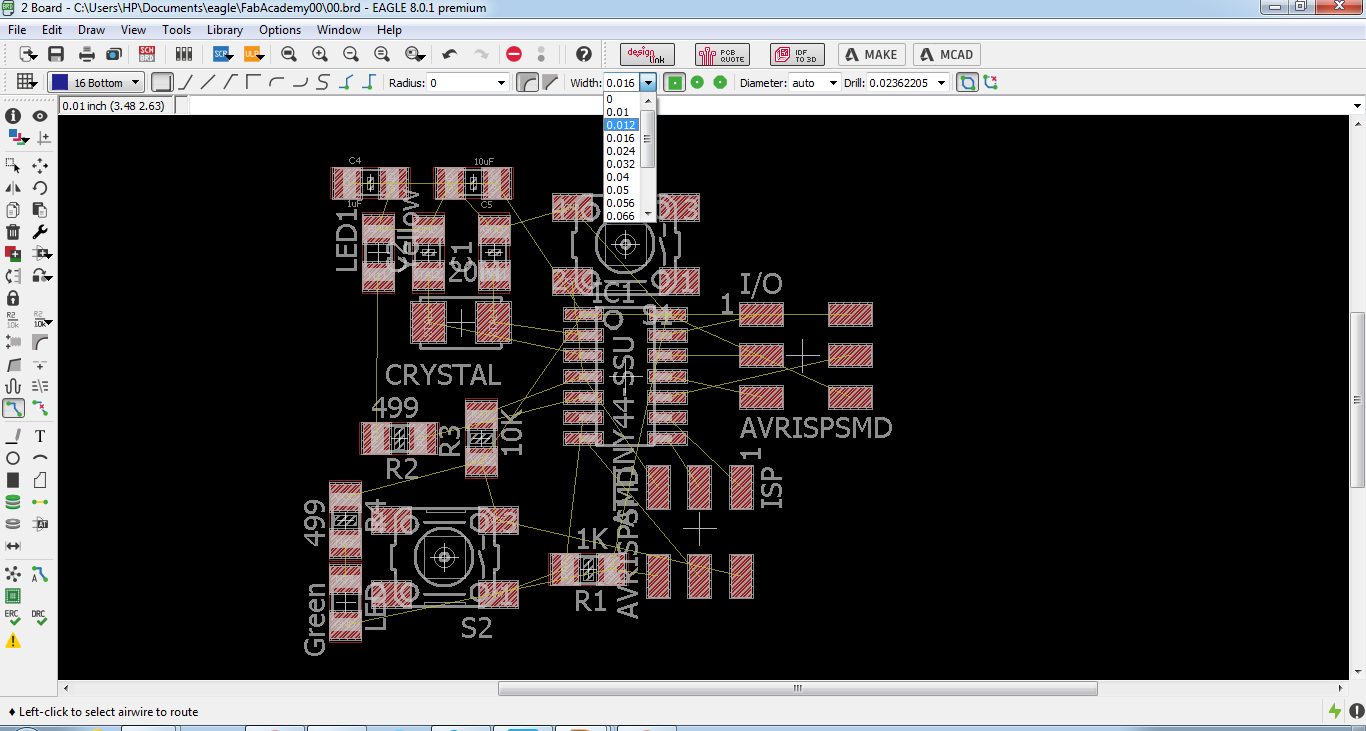Open the help question mark
This screenshot has height=731, width=1366.
pos(584,54)
